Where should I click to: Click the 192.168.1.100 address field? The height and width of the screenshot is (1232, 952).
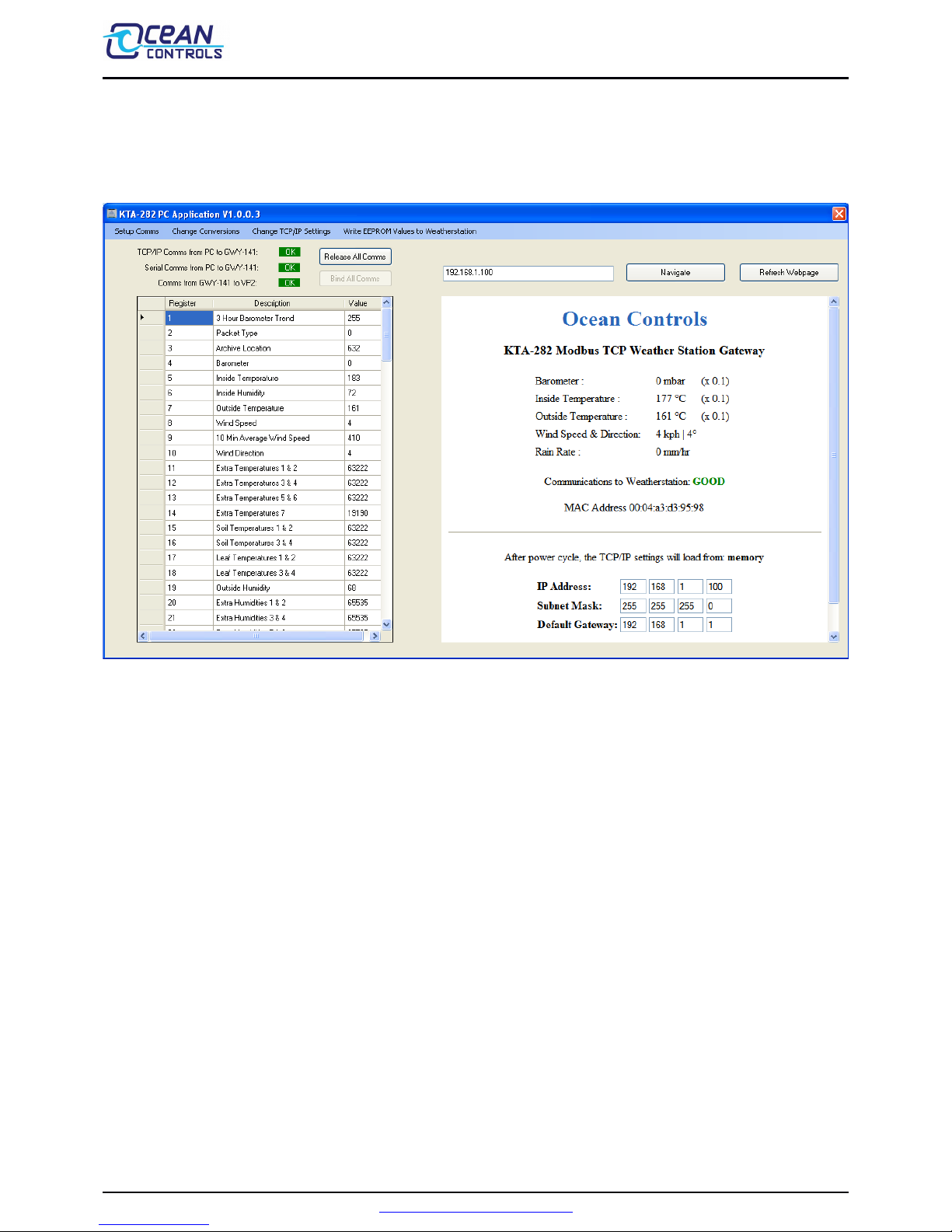click(528, 273)
